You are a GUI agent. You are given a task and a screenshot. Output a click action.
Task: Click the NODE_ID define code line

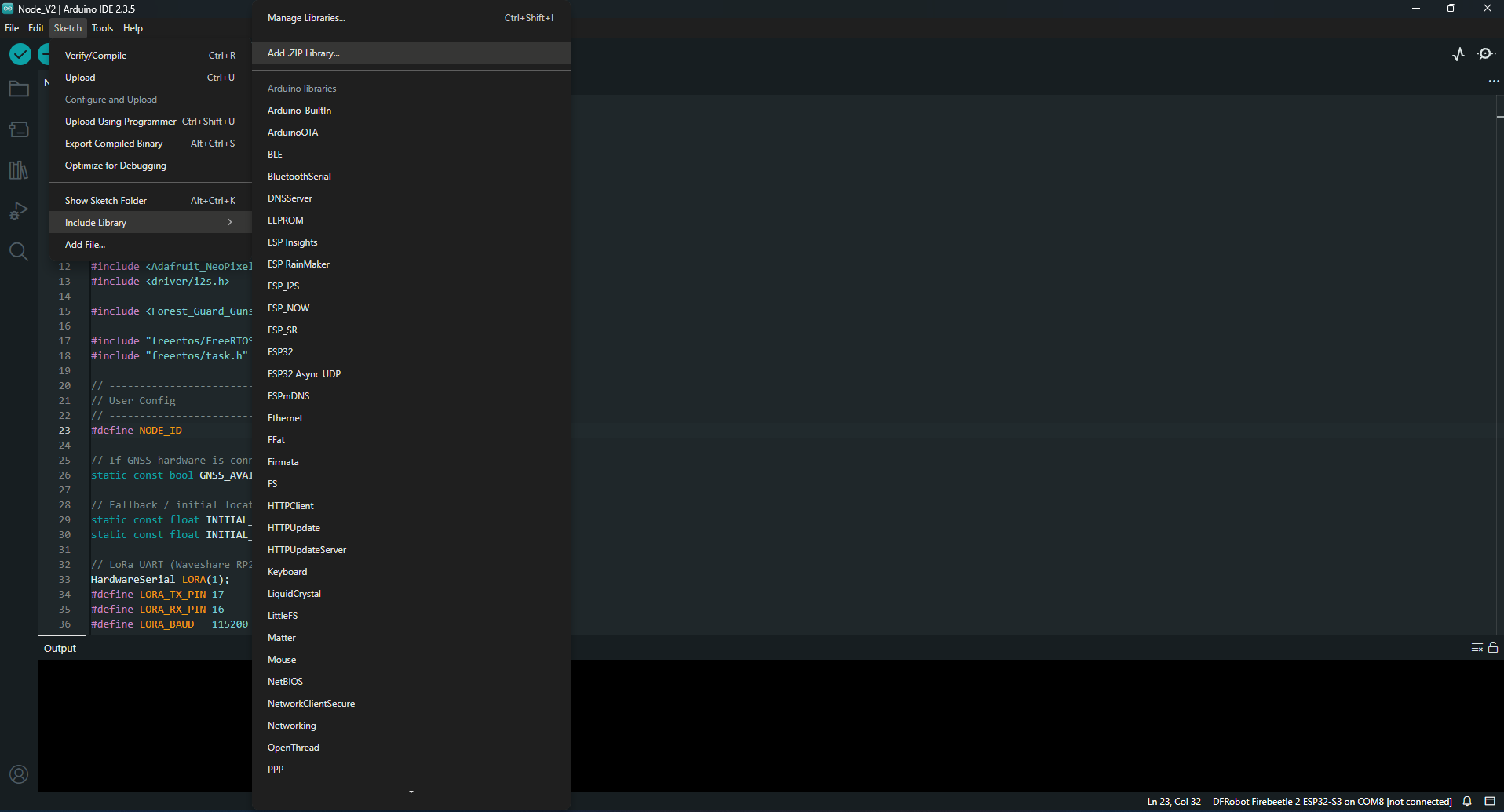tap(137, 431)
